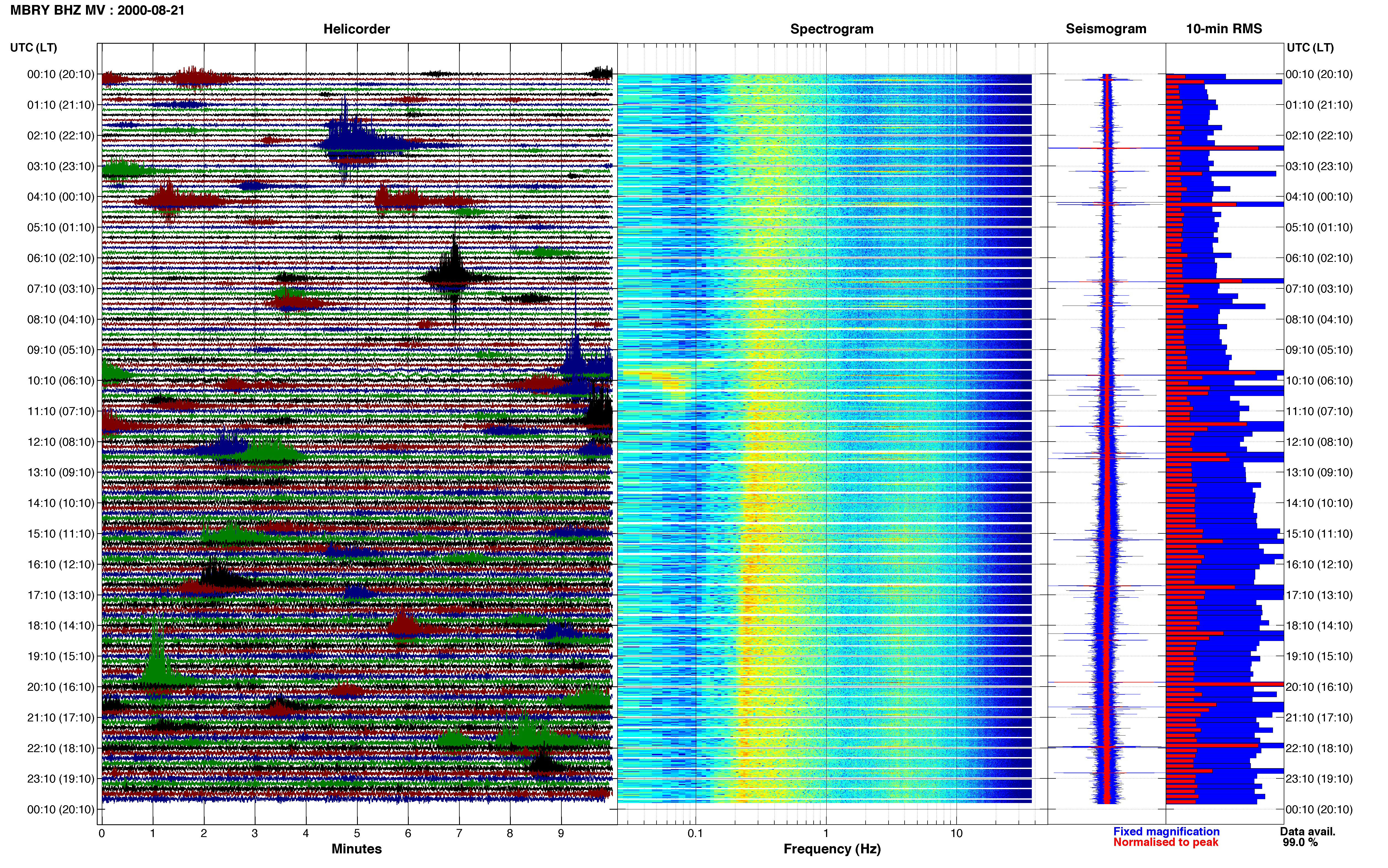Click left-axis time label '22:10 (18:10)'

(61, 748)
